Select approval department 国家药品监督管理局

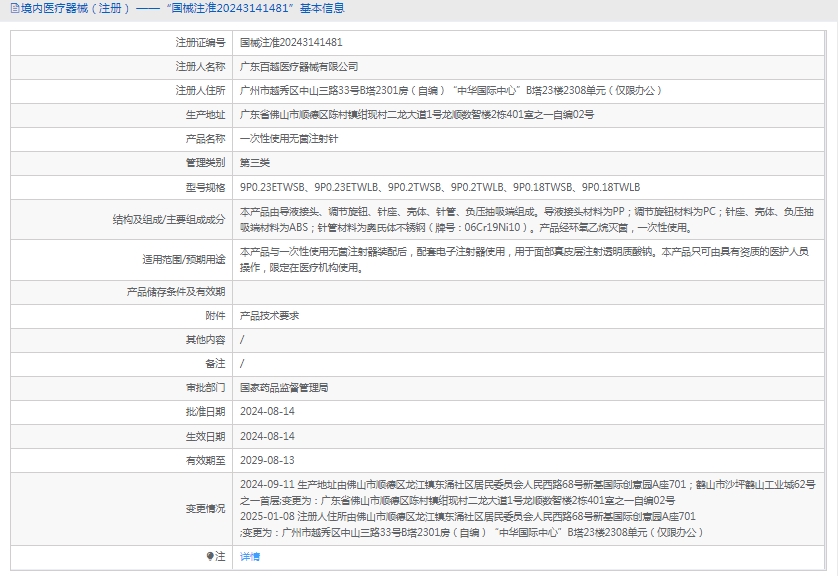284,387
